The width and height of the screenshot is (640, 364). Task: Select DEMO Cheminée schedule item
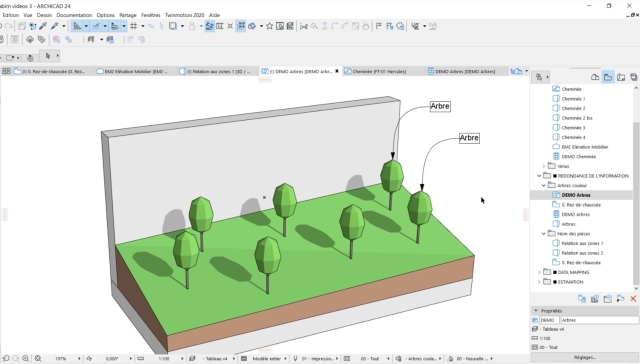click(x=578, y=157)
